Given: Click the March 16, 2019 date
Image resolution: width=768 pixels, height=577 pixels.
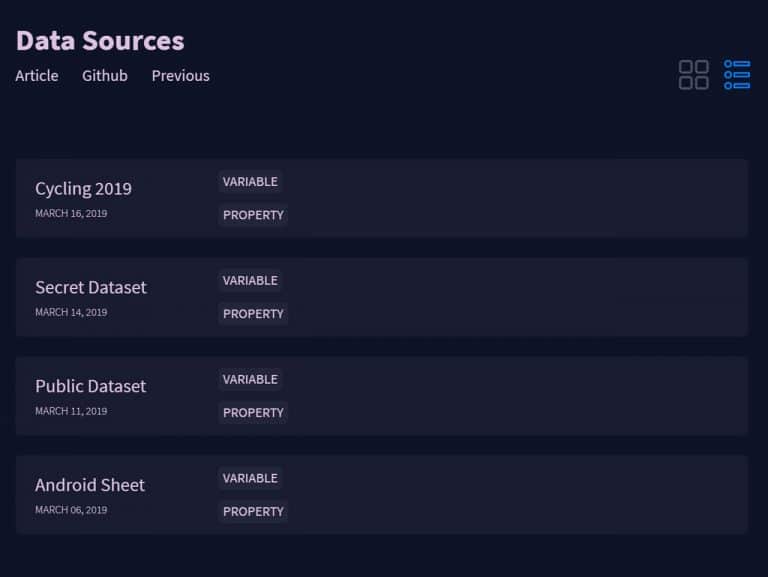Looking at the screenshot, I should tap(71, 214).
